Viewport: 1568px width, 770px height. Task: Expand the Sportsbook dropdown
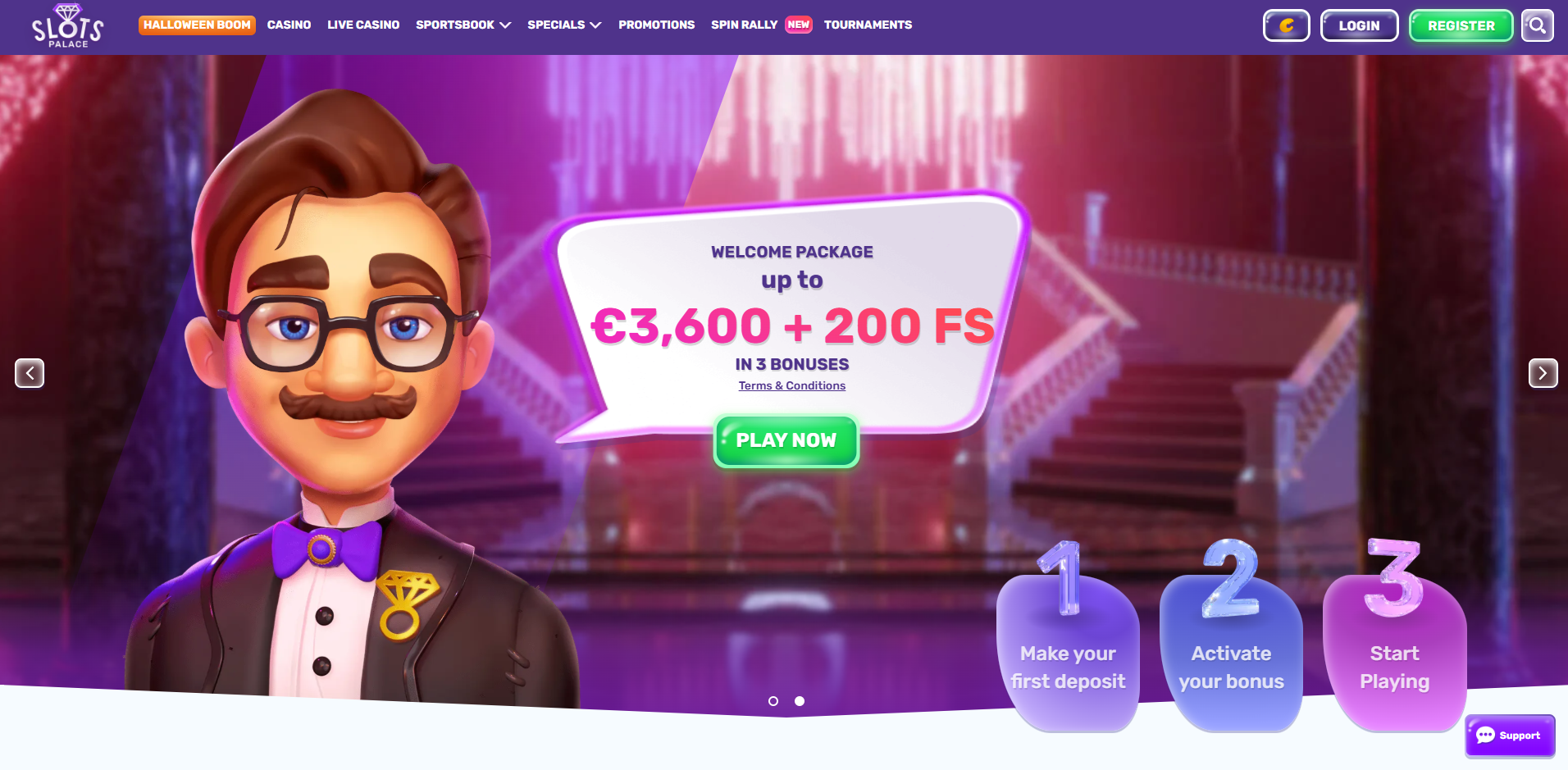(x=463, y=25)
